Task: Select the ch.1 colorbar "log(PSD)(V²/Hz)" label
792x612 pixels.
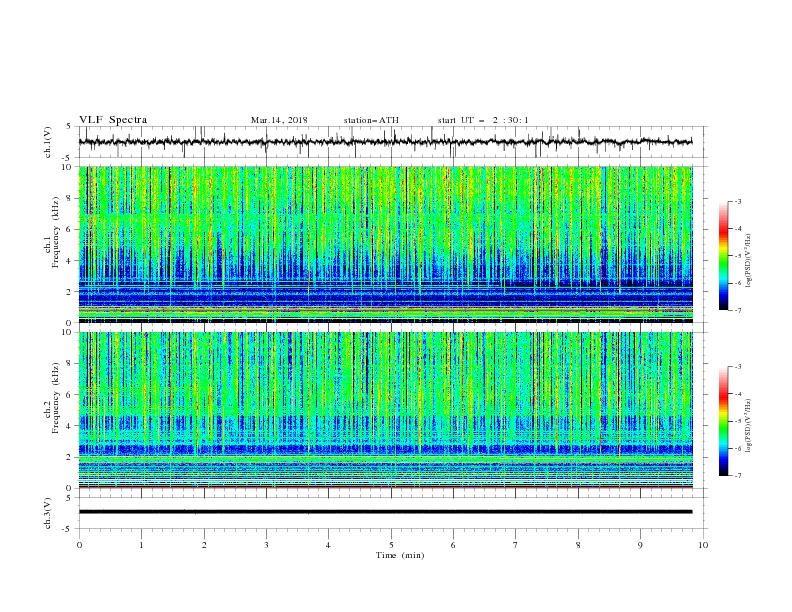Action: pos(749,261)
